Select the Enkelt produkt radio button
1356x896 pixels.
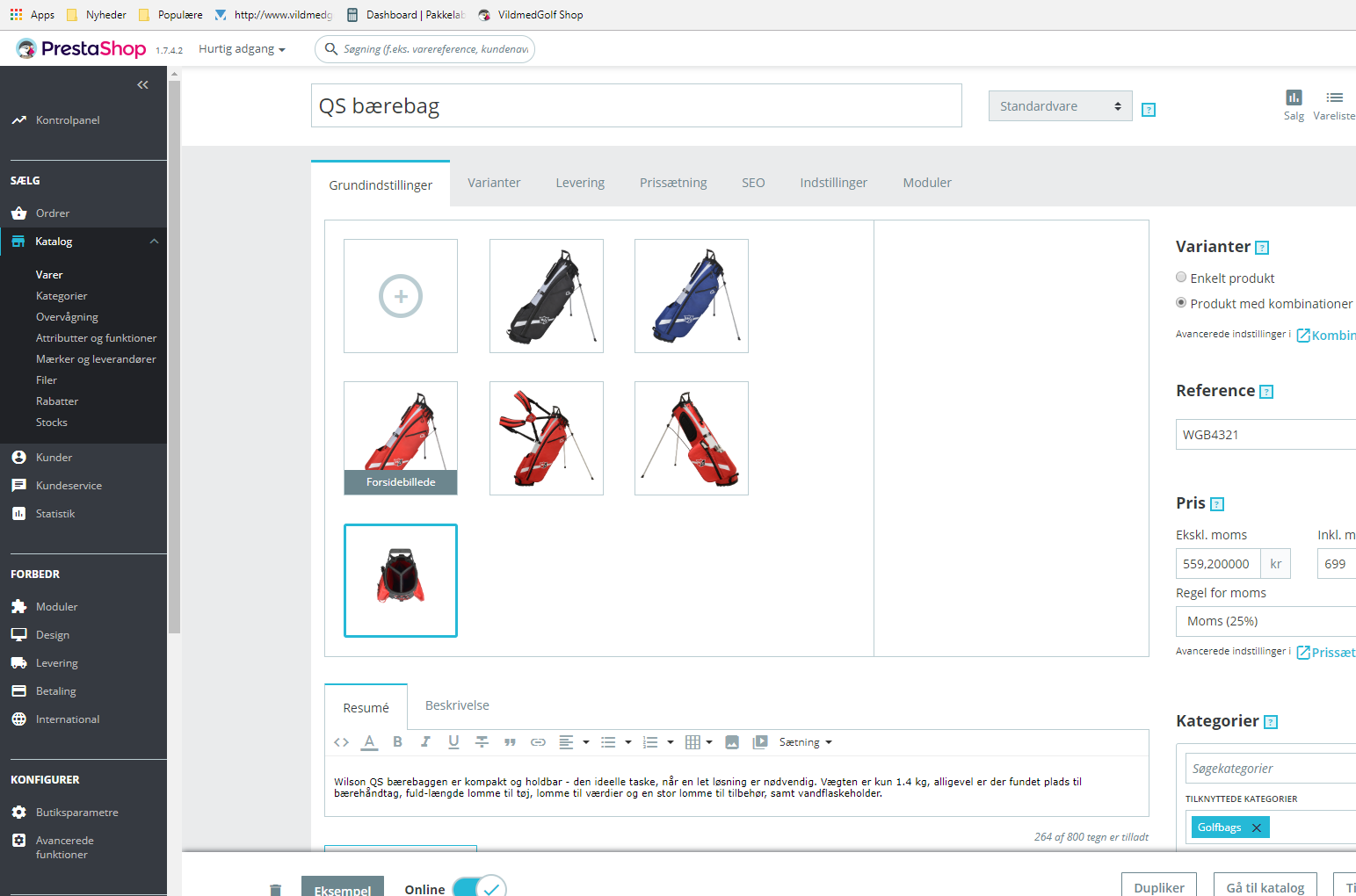tap(1181, 278)
